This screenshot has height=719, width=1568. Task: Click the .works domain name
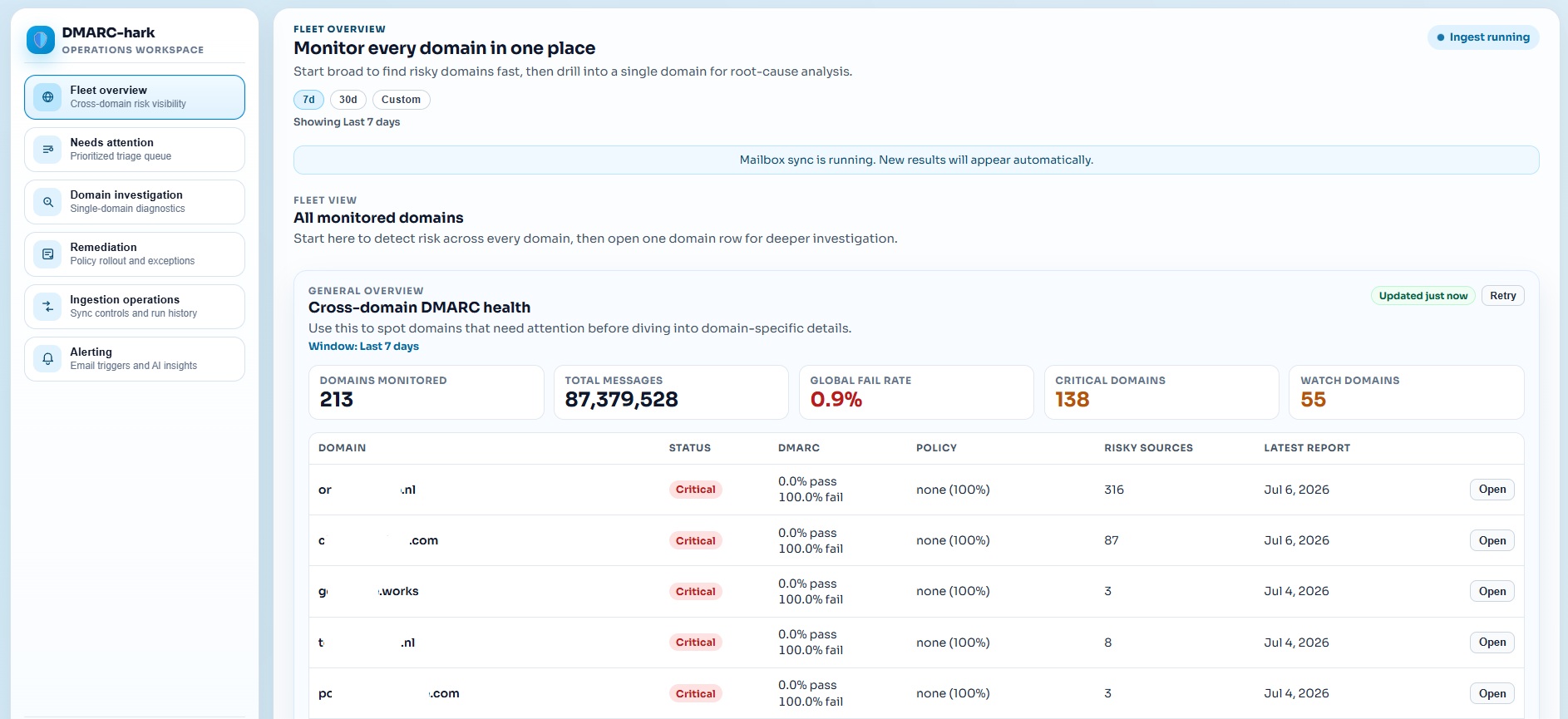point(368,591)
